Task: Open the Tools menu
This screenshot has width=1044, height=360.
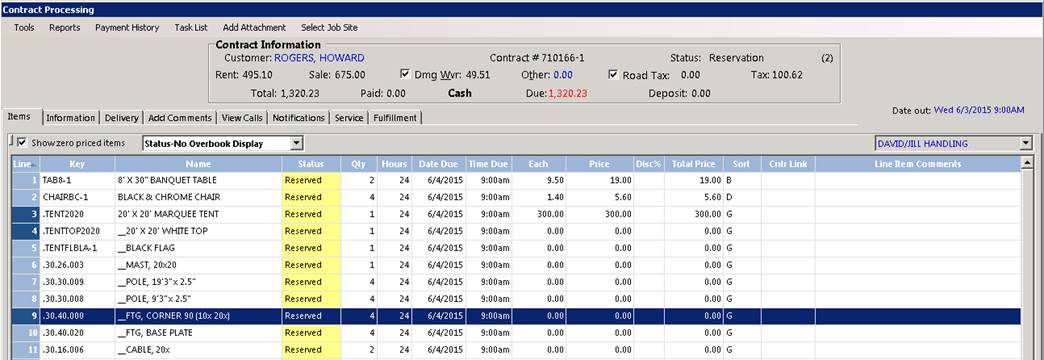Action: pos(24,28)
